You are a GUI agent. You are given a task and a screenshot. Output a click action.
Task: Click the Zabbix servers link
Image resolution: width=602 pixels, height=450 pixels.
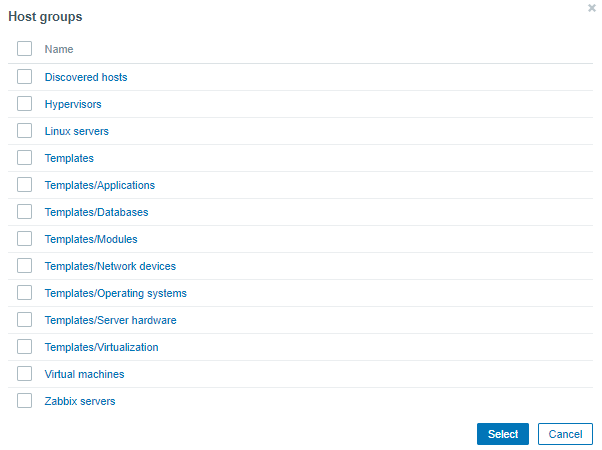pos(80,401)
